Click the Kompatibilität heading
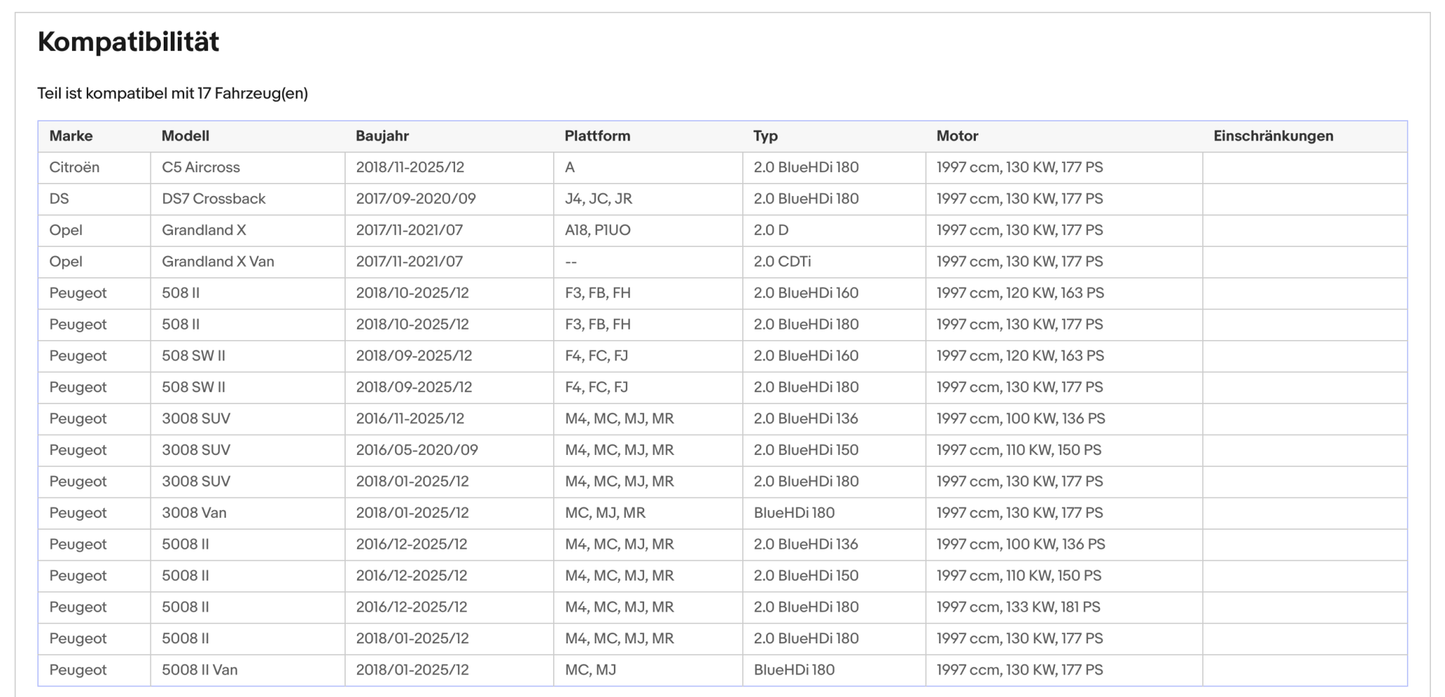 pyautogui.click(x=128, y=42)
